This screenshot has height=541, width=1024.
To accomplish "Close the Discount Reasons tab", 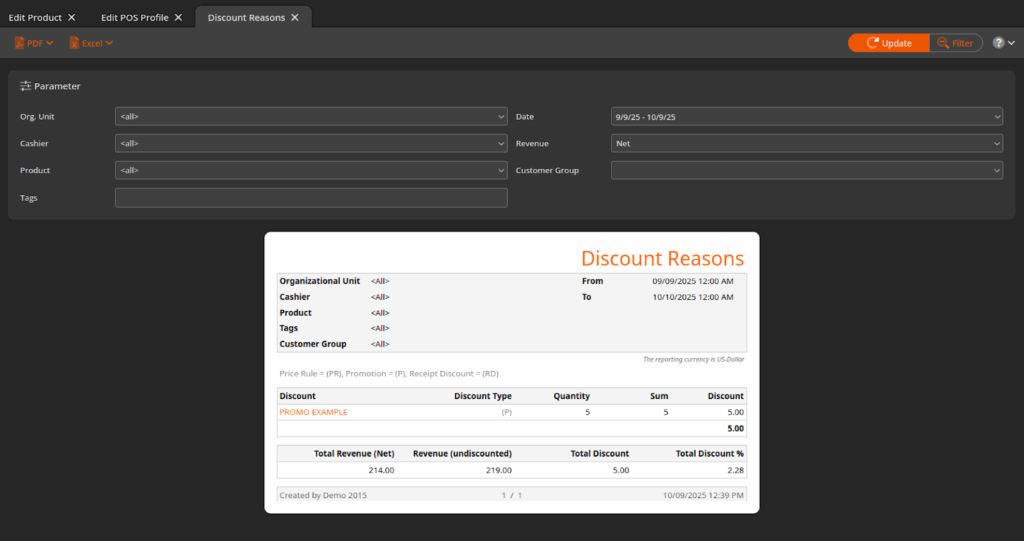I will tap(295, 18).
